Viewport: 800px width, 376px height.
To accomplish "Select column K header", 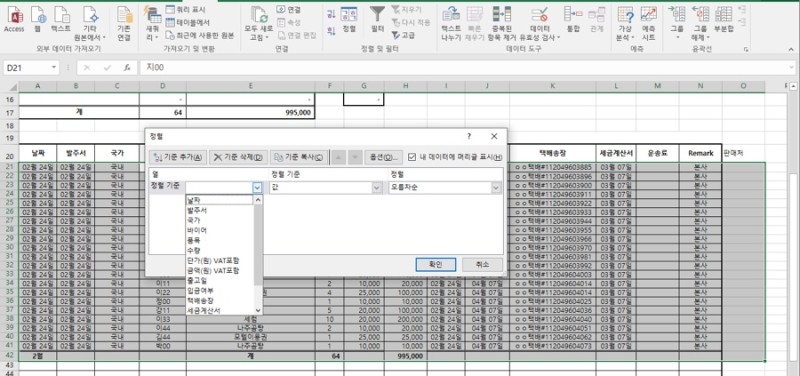I will pyautogui.click(x=552, y=86).
